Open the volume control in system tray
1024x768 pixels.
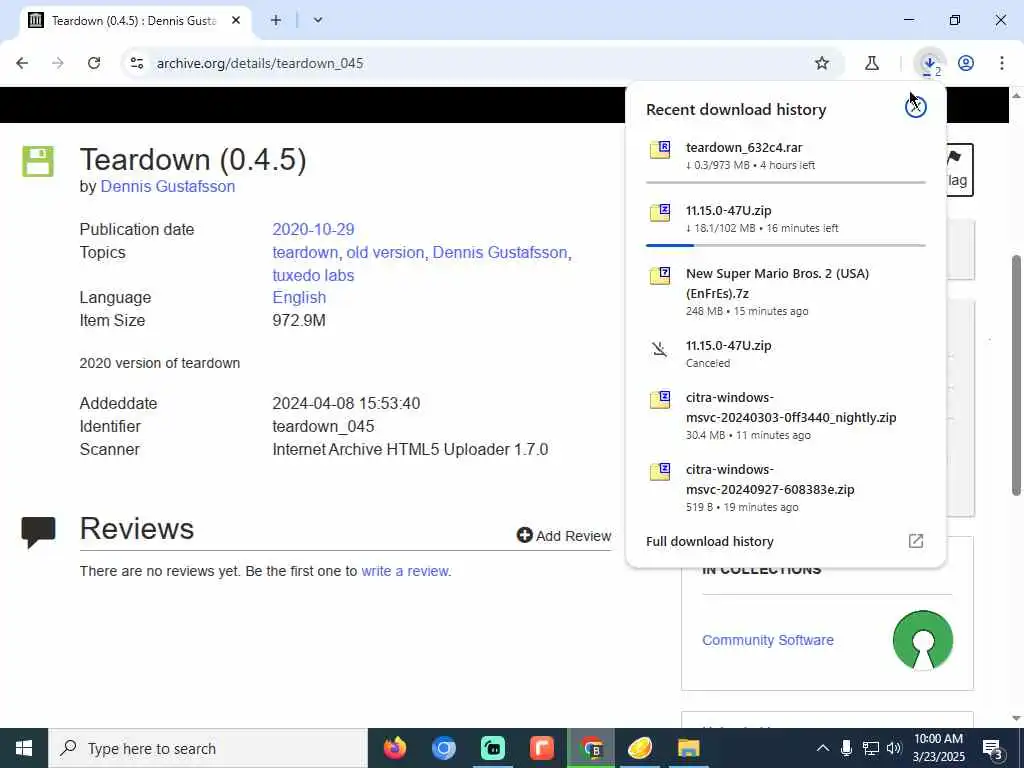pos(894,748)
